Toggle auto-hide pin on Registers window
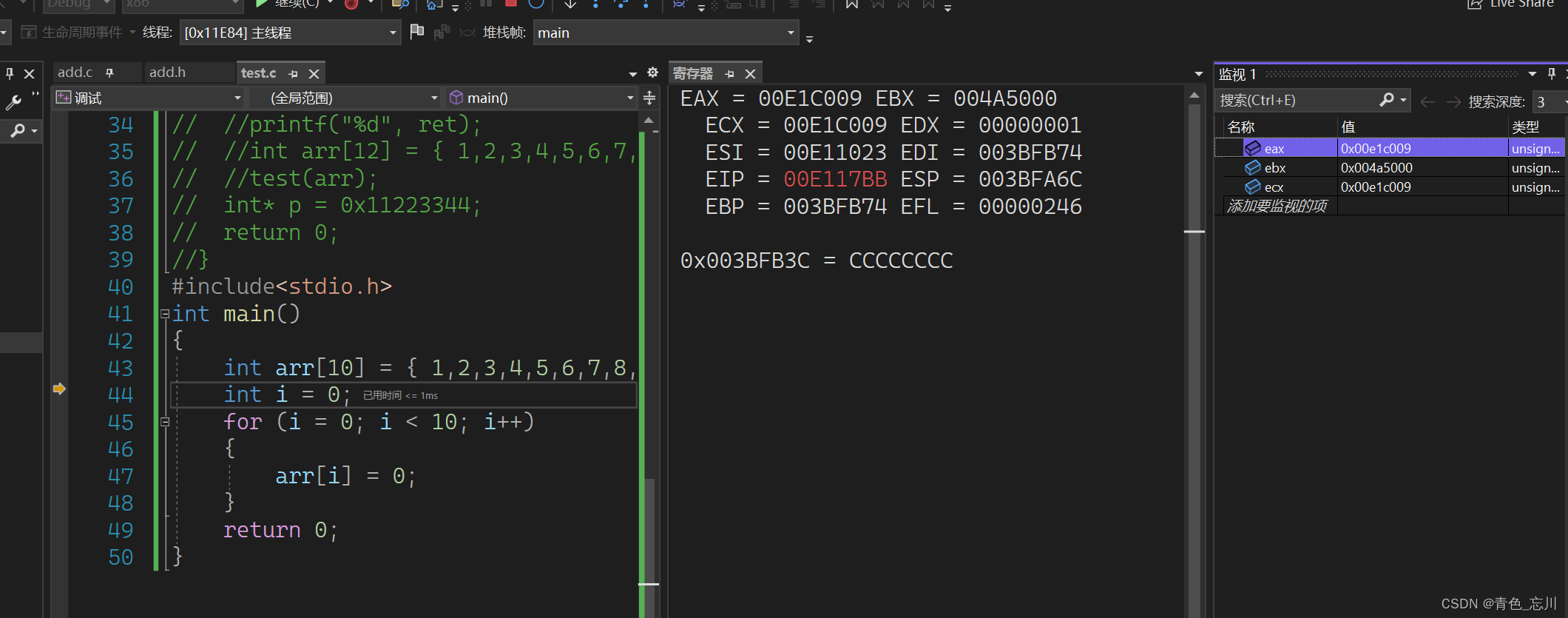The width and height of the screenshot is (1568, 618). click(730, 73)
